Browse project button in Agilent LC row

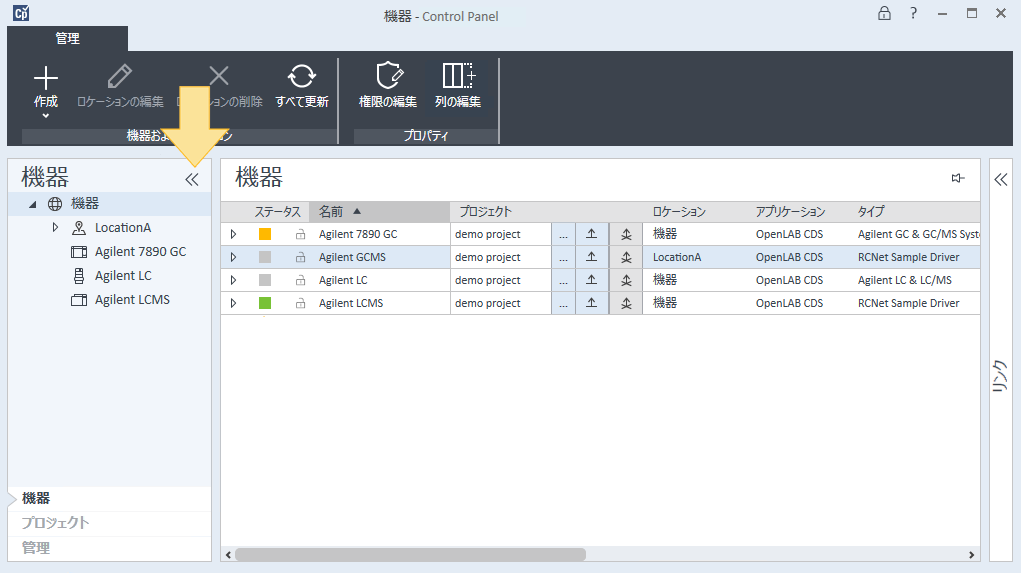563,280
